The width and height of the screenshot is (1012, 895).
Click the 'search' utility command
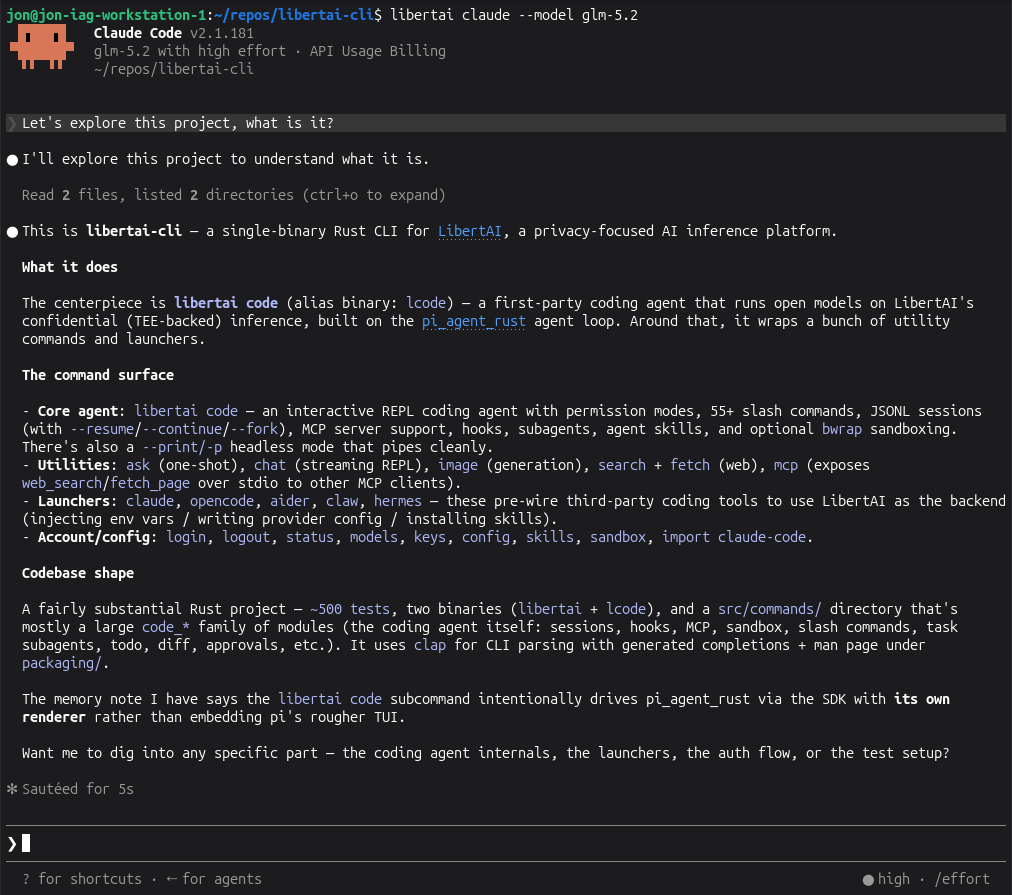click(x=622, y=465)
